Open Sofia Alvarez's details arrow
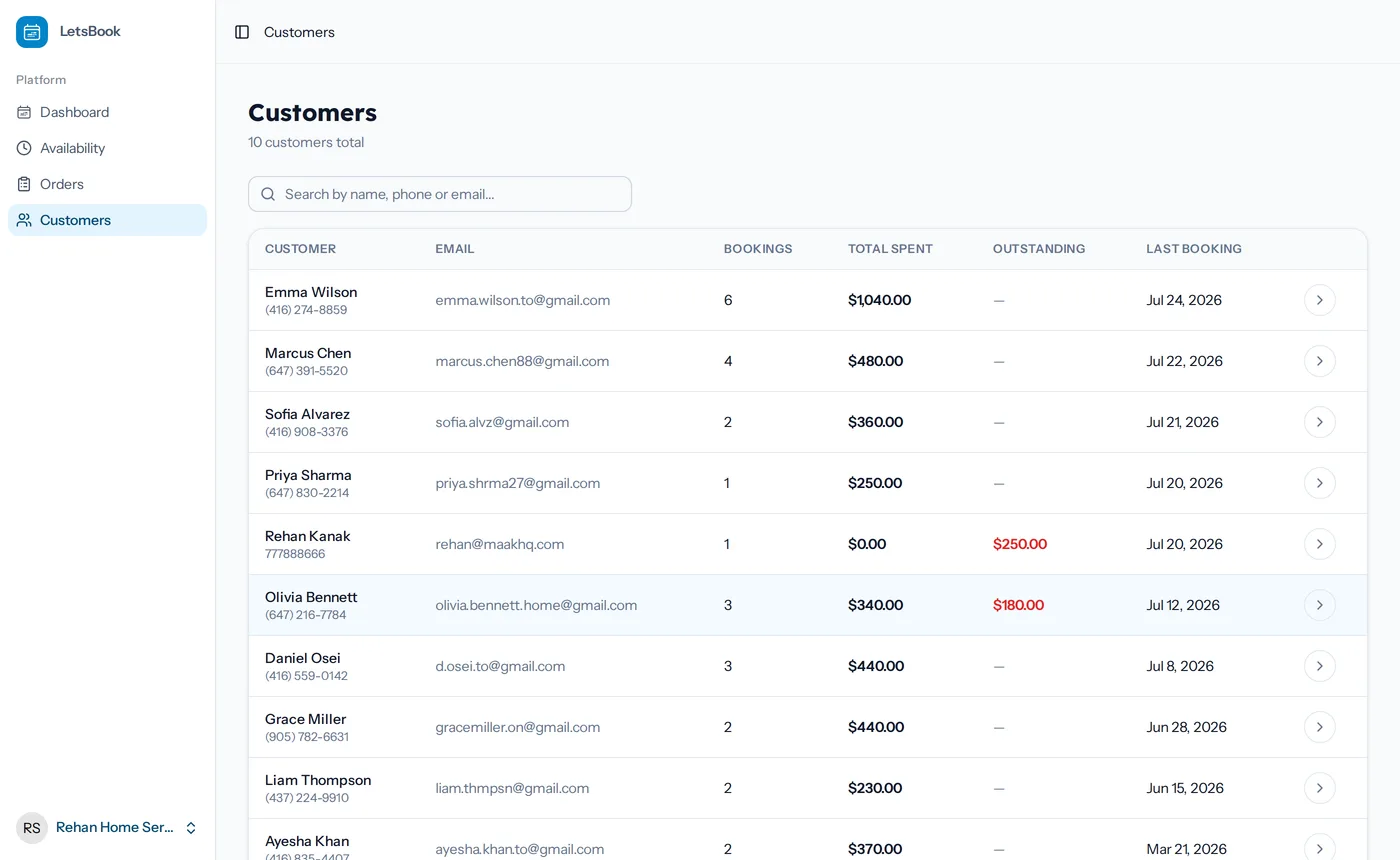 coord(1320,422)
